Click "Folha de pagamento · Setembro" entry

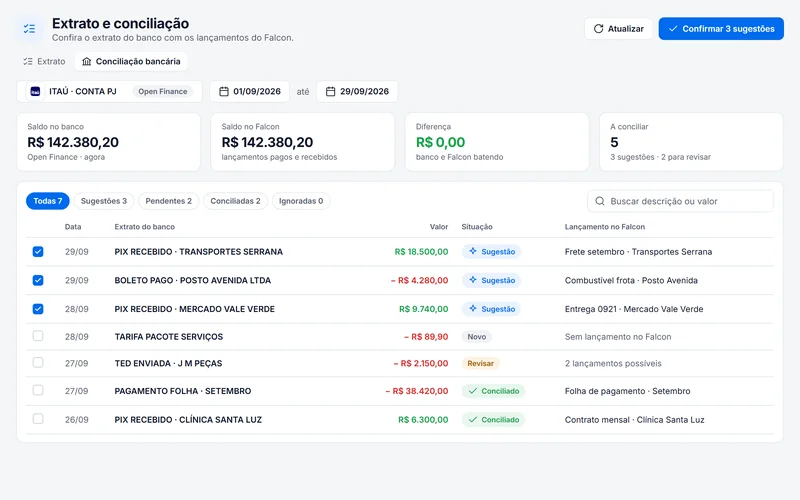click(628, 391)
